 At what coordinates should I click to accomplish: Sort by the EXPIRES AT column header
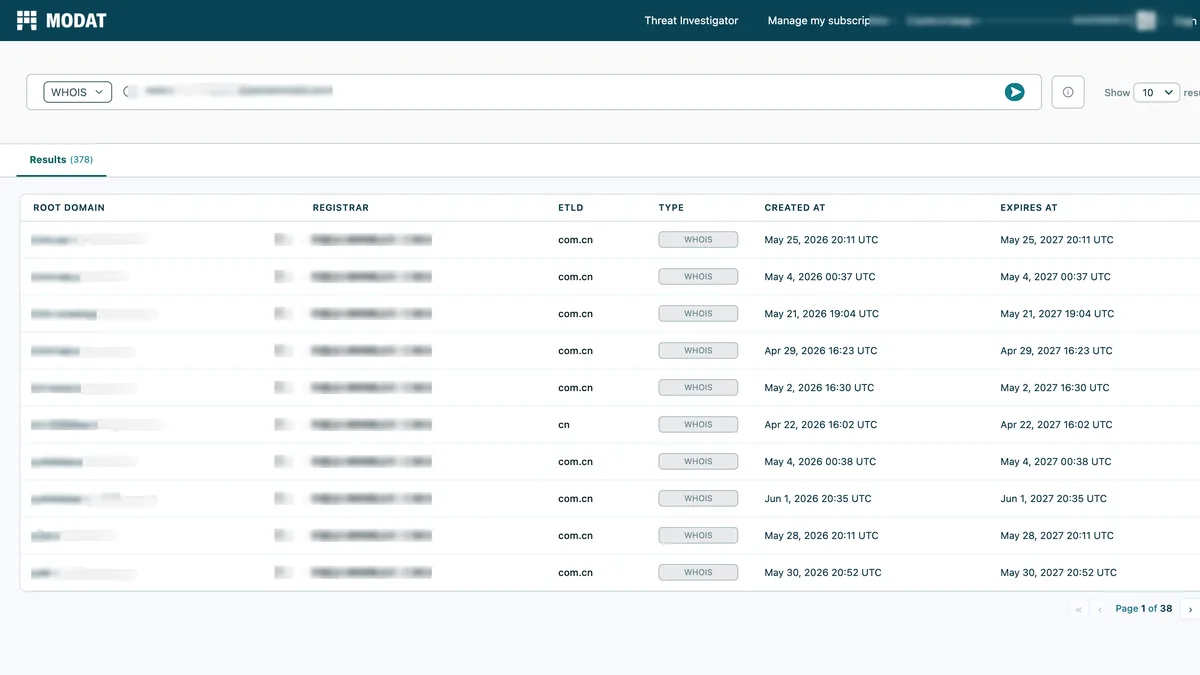[1029, 208]
